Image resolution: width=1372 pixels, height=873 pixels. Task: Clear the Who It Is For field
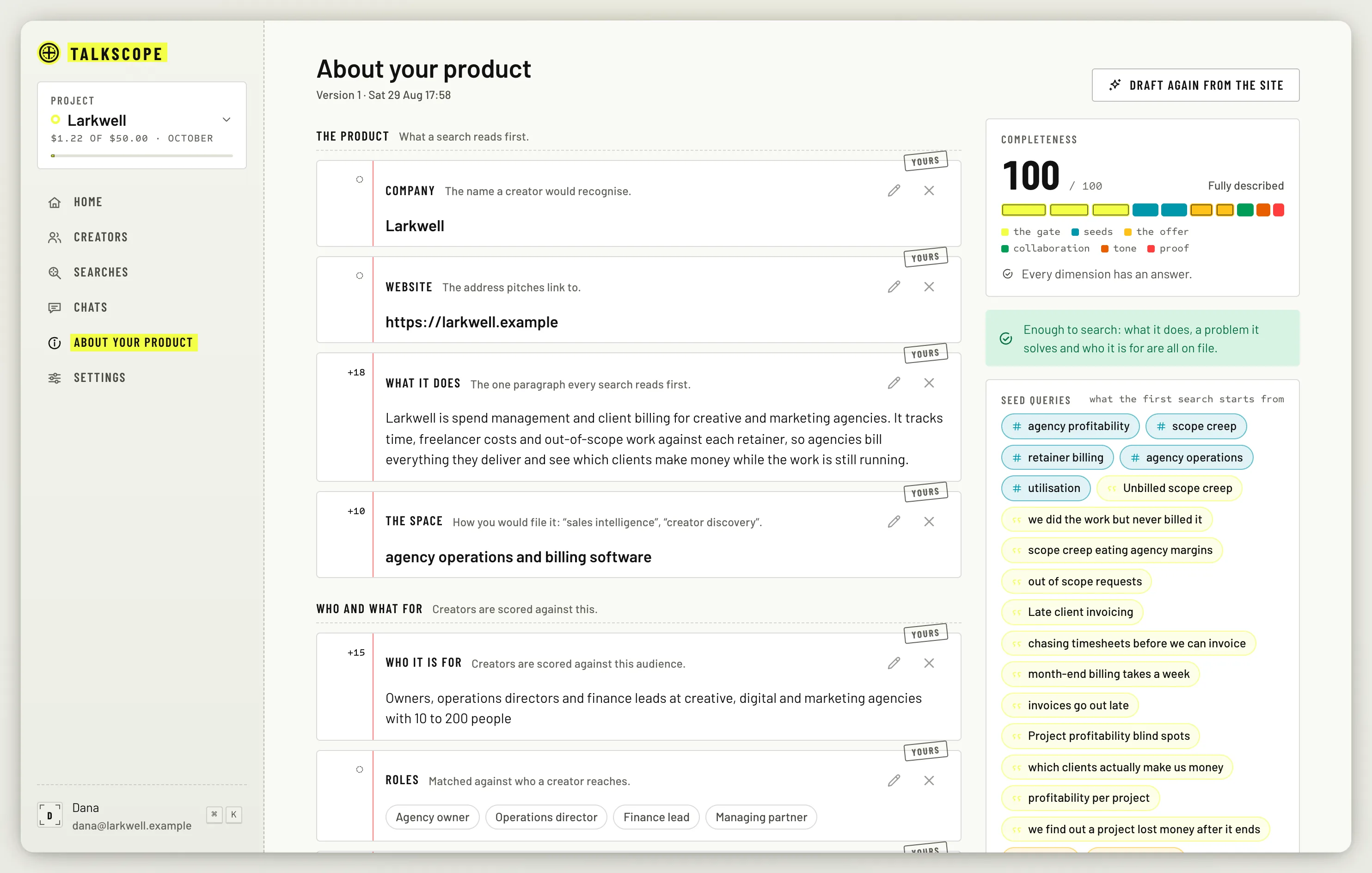pos(929,663)
